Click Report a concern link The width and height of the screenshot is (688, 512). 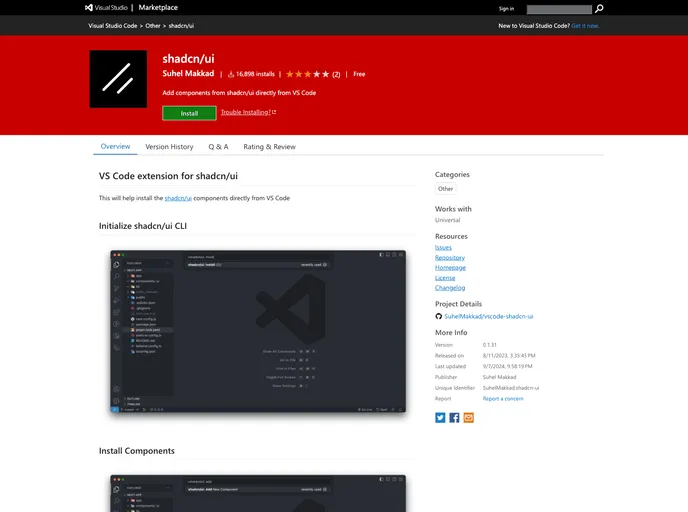coord(503,399)
